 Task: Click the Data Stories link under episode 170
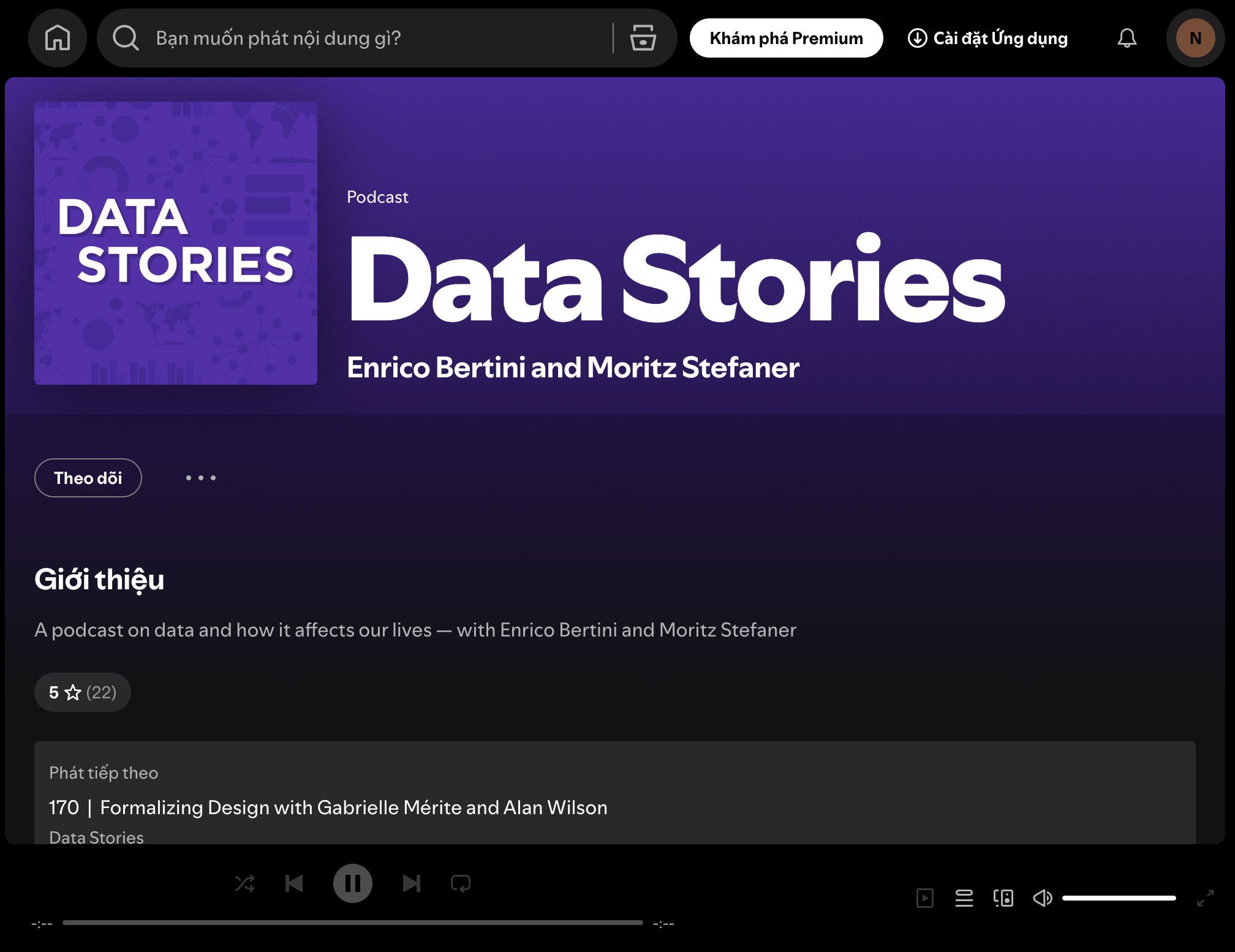96,837
